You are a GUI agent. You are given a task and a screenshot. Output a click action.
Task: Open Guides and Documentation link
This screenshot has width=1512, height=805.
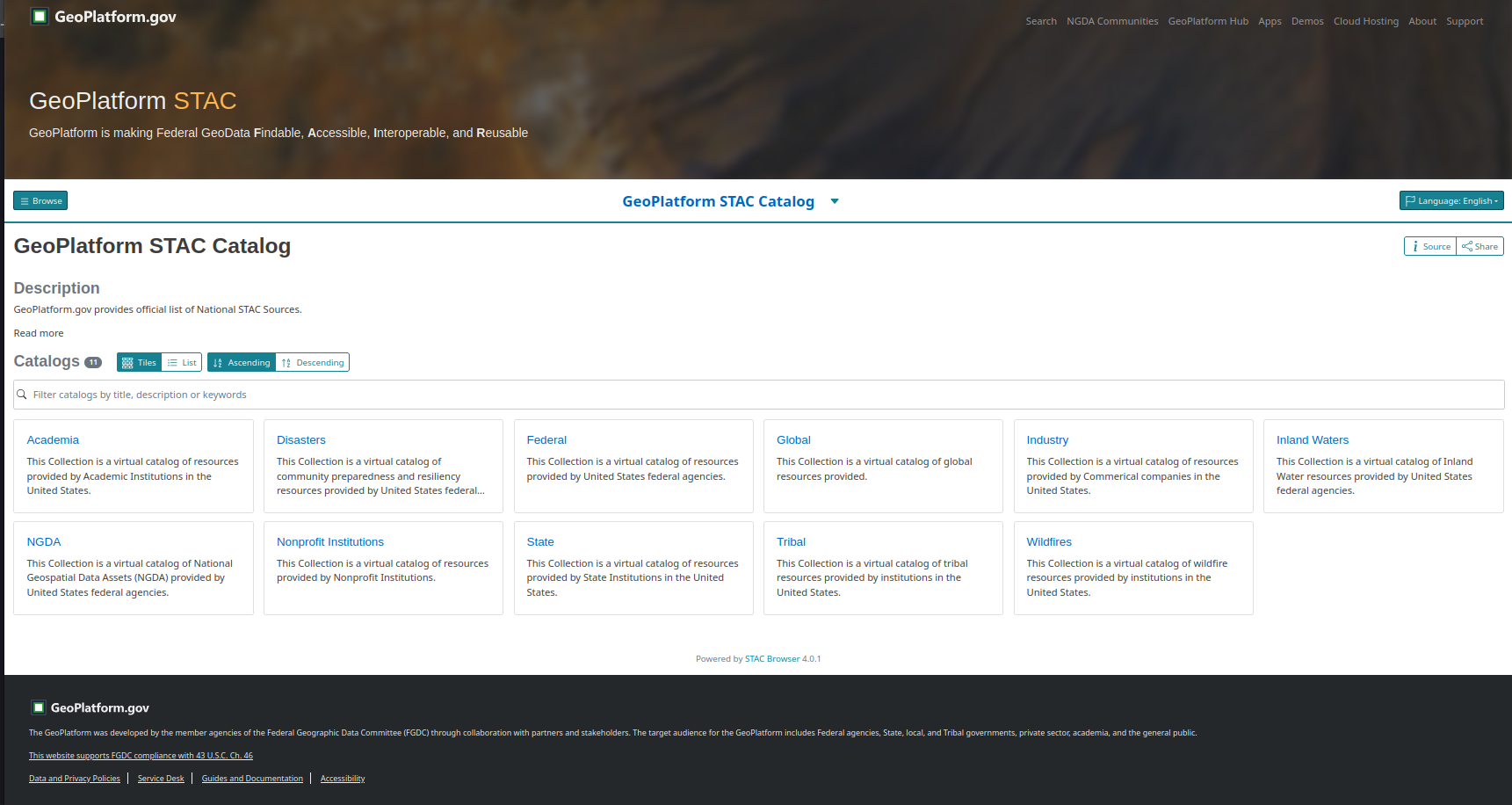click(x=252, y=779)
